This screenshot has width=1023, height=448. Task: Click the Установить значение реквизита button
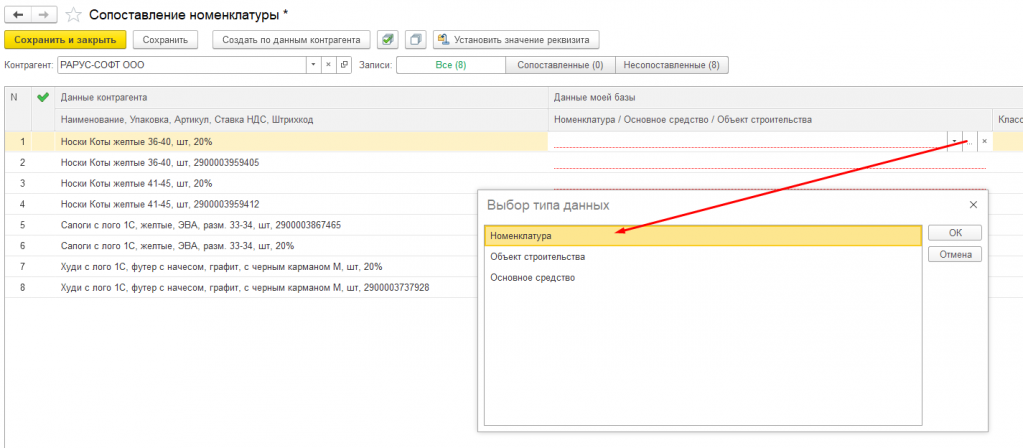click(x=516, y=40)
